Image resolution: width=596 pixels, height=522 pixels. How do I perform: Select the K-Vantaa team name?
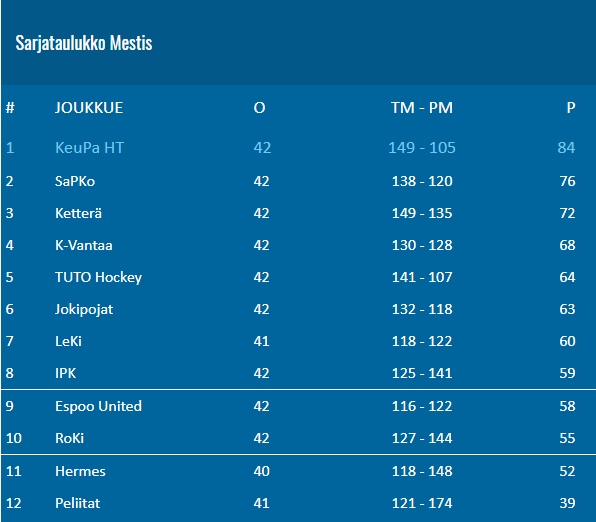click(x=84, y=245)
